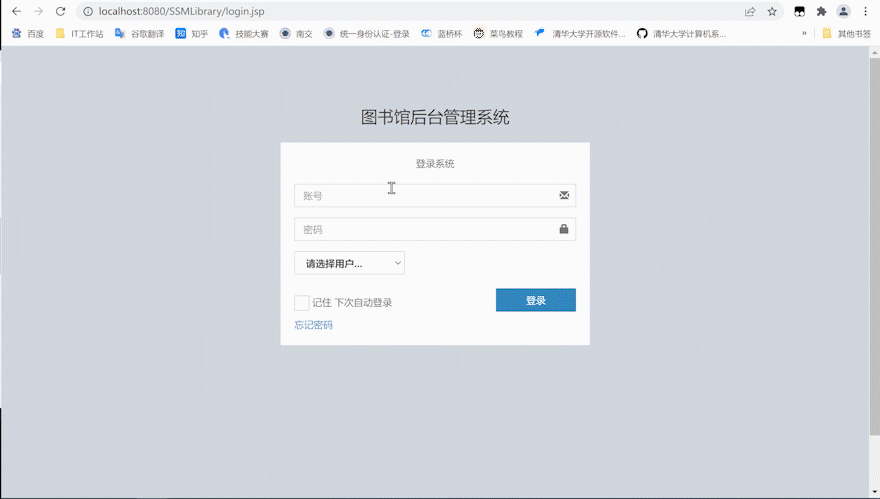The image size is (880, 499).
Task: Bookmark this page with the star icon
Action: point(772,11)
